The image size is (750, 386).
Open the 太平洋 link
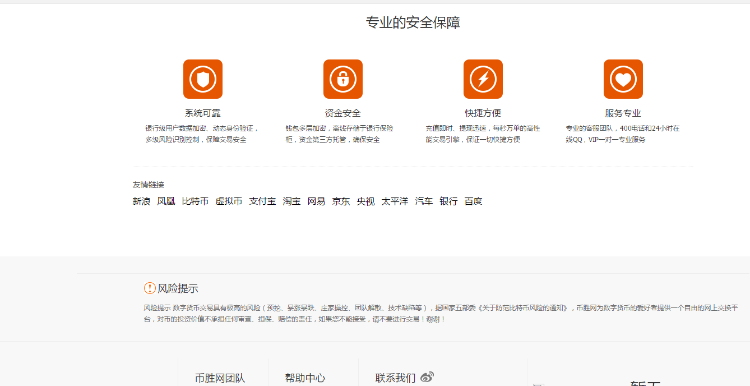tap(395, 201)
